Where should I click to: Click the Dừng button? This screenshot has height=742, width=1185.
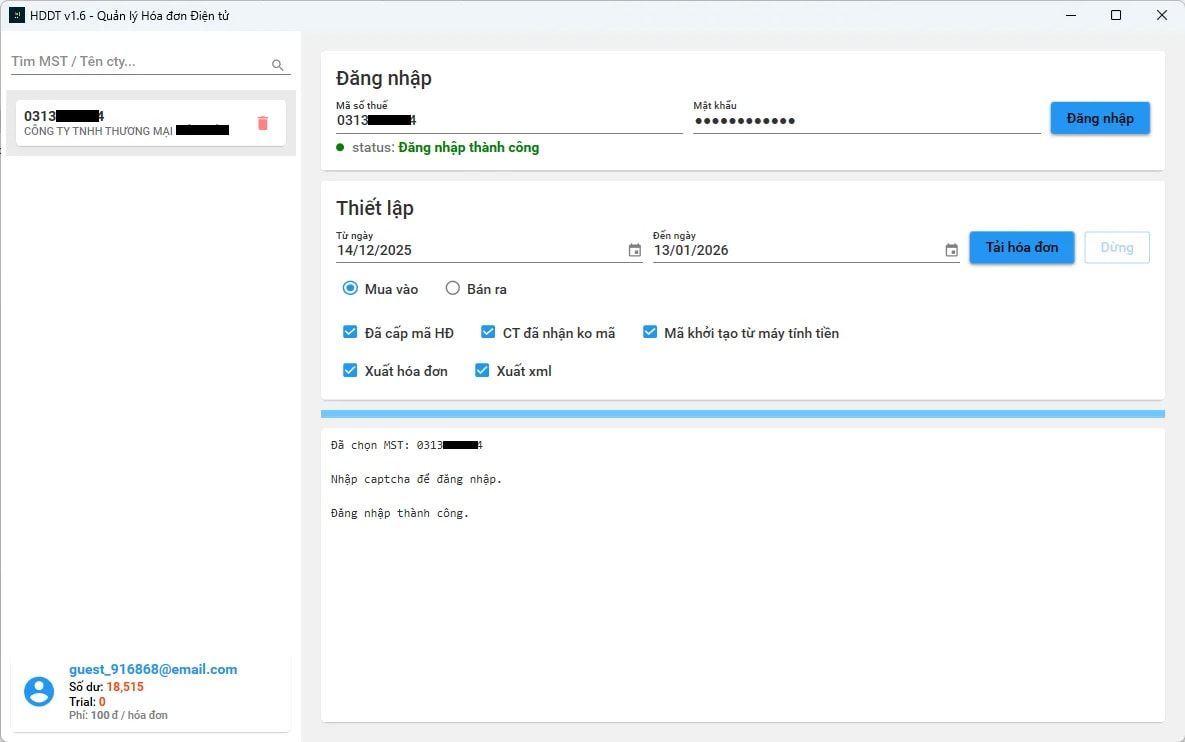coord(1116,247)
